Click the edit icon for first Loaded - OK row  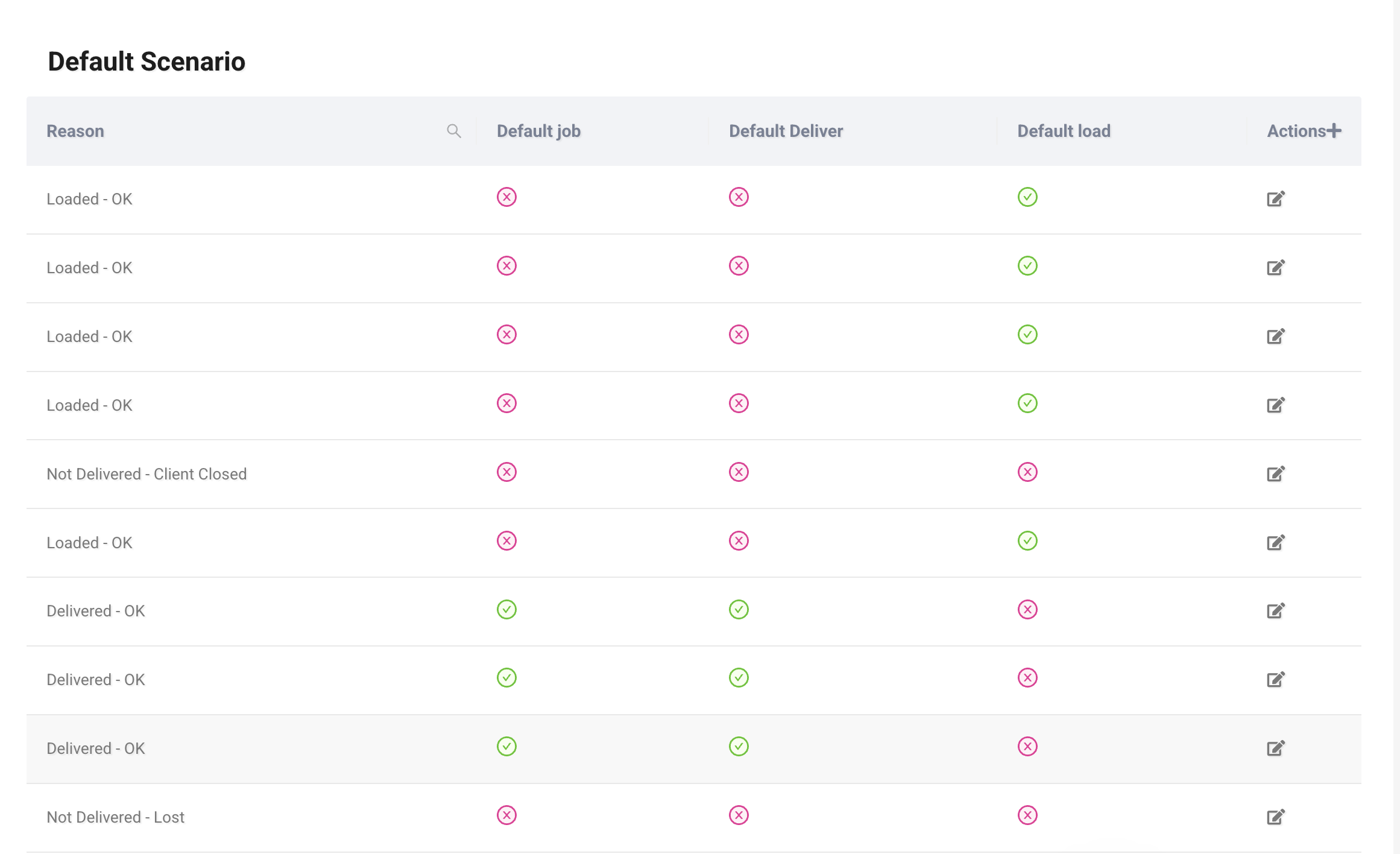pos(1276,198)
